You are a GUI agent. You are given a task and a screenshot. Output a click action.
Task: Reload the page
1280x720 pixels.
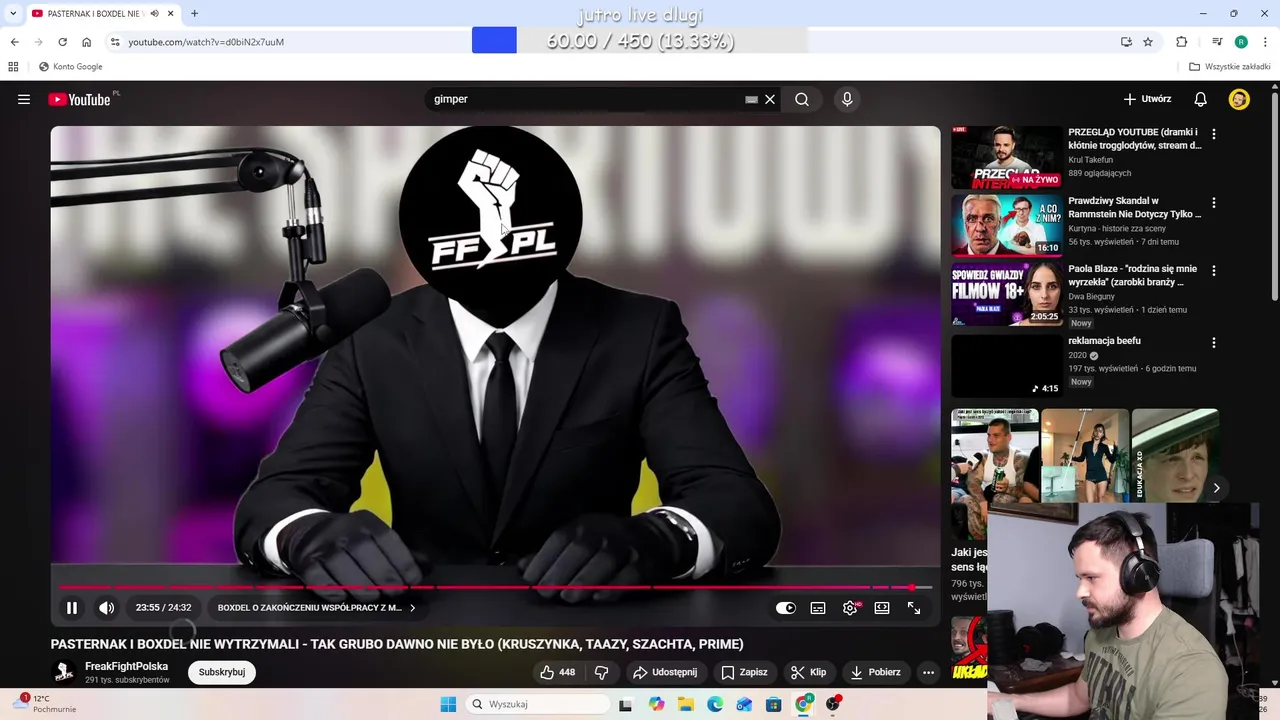coord(62,42)
